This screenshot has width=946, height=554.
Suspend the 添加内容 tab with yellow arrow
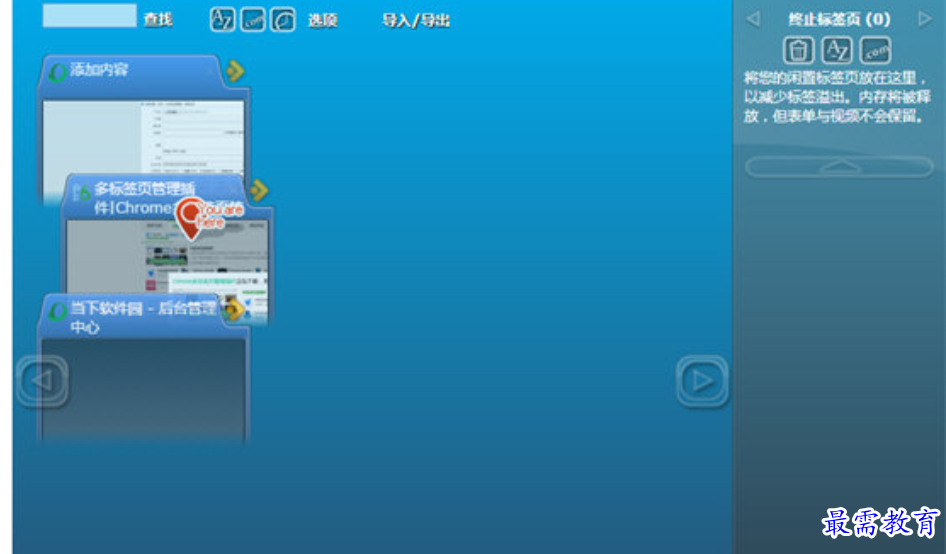point(235,71)
